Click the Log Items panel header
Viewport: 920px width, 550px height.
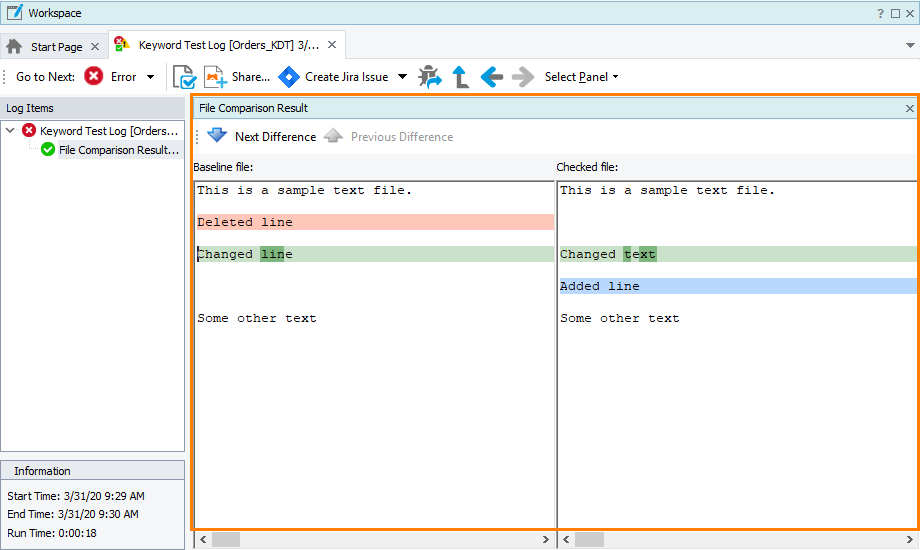[x=93, y=108]
